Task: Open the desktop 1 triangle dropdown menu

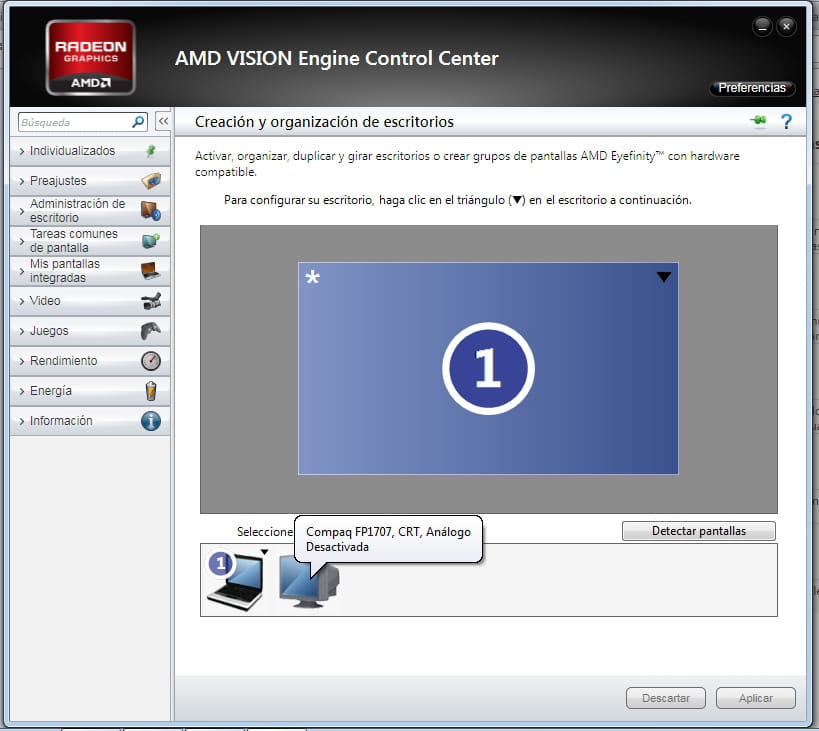Action: [x=663, y=277]
